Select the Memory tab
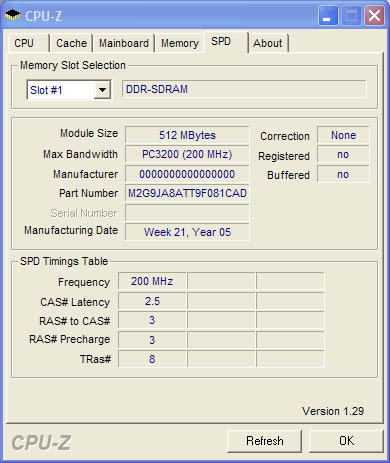 click(x=180, y=43)
